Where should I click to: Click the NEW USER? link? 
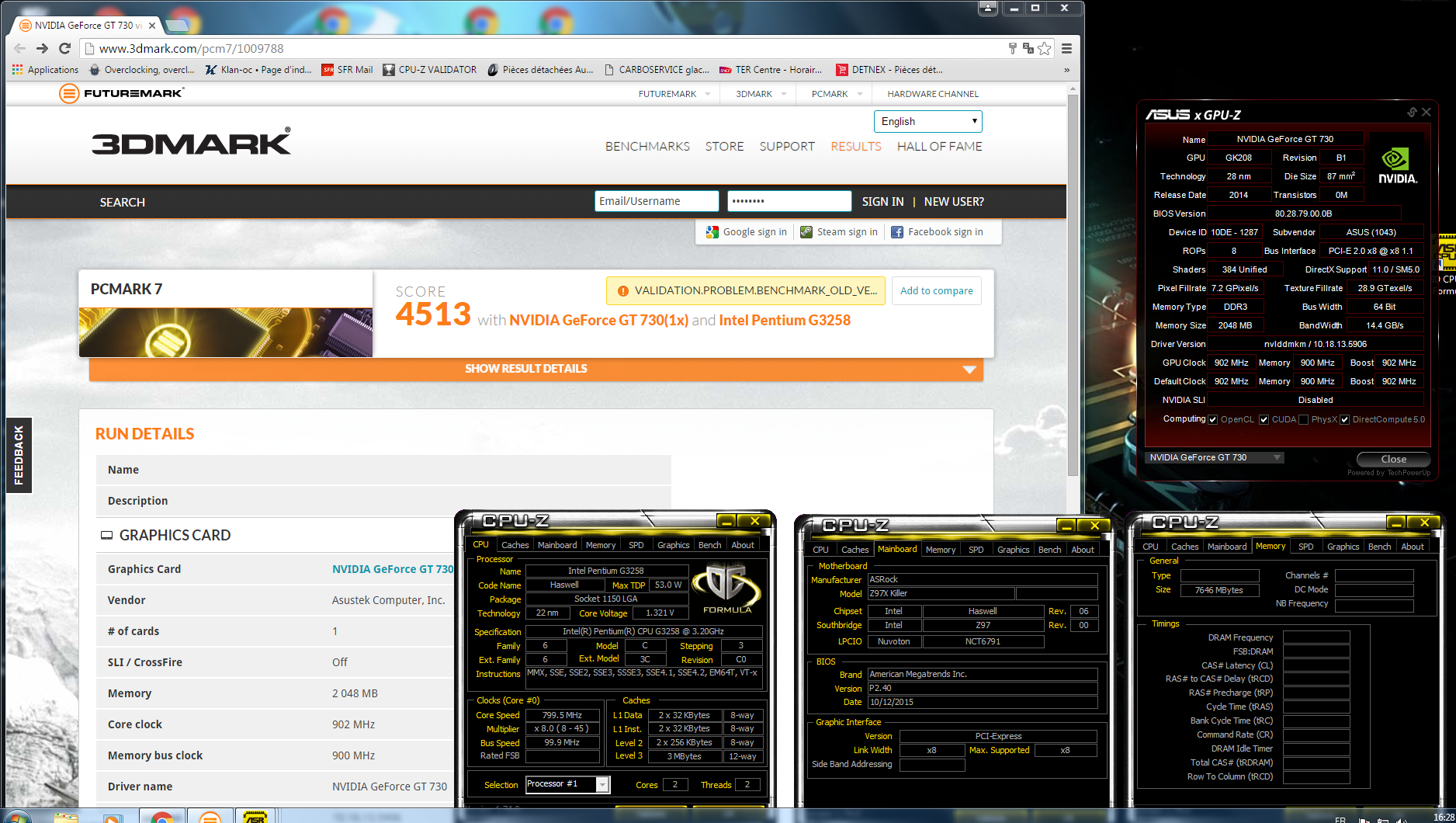[x=954, y=202]
